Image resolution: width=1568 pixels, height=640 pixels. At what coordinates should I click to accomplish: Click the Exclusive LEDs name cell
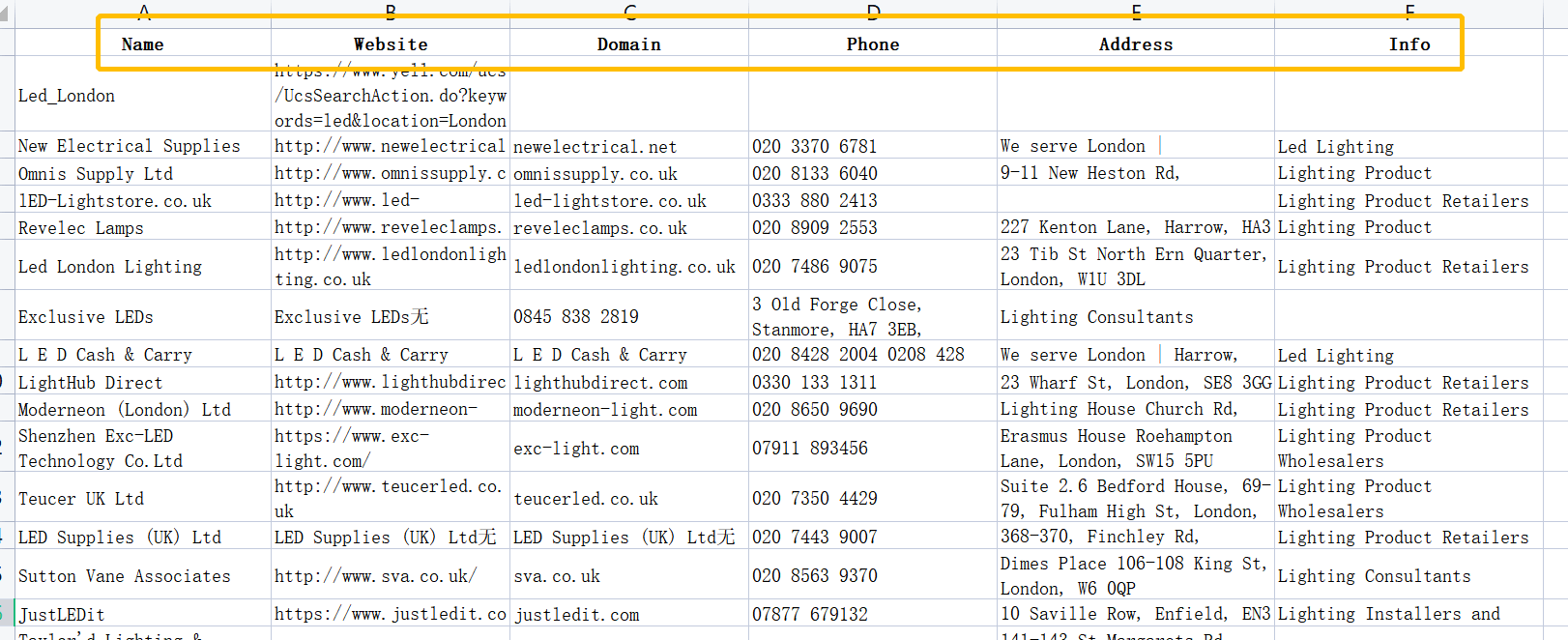click(x=143, y=316)
